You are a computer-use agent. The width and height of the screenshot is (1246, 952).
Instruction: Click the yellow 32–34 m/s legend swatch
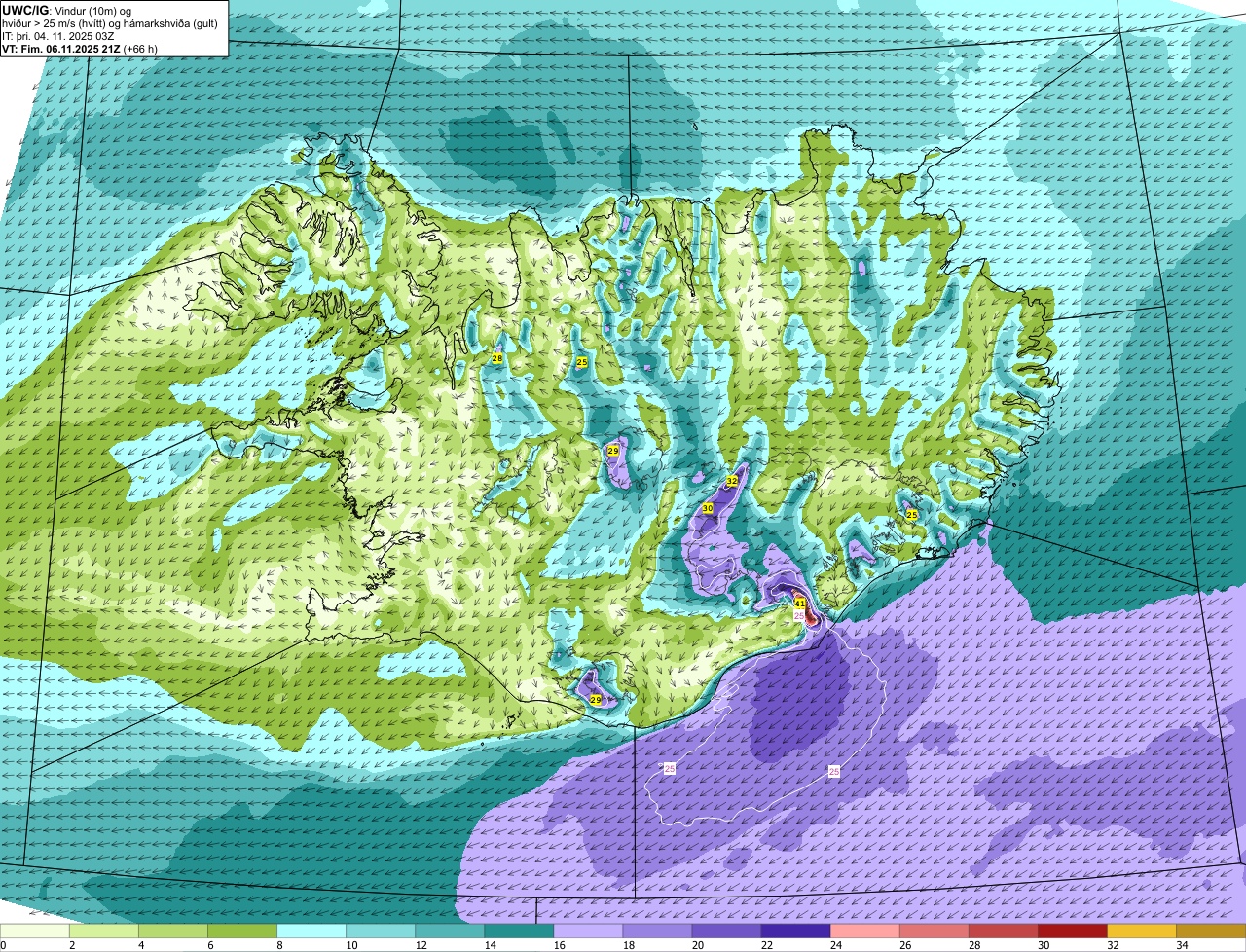pos(1141,931)
